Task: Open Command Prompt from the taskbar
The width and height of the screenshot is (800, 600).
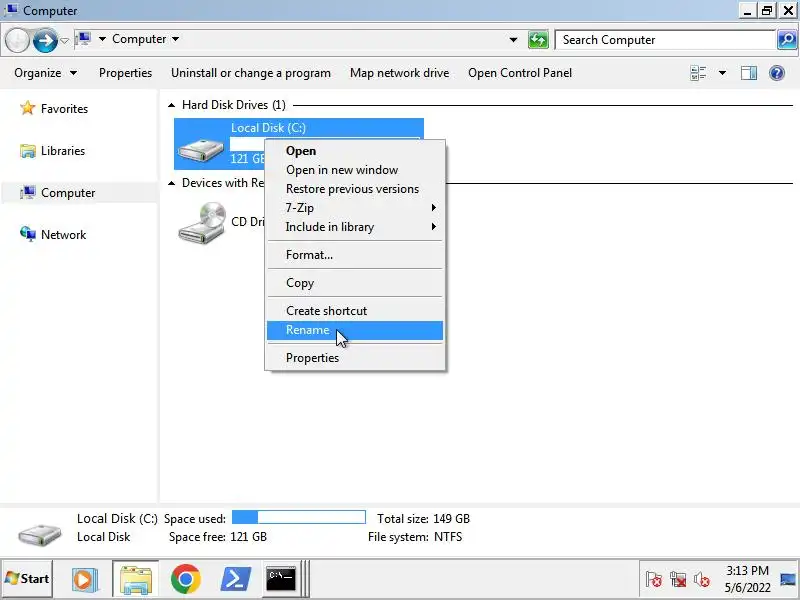Action: click(x=281, y=579)
